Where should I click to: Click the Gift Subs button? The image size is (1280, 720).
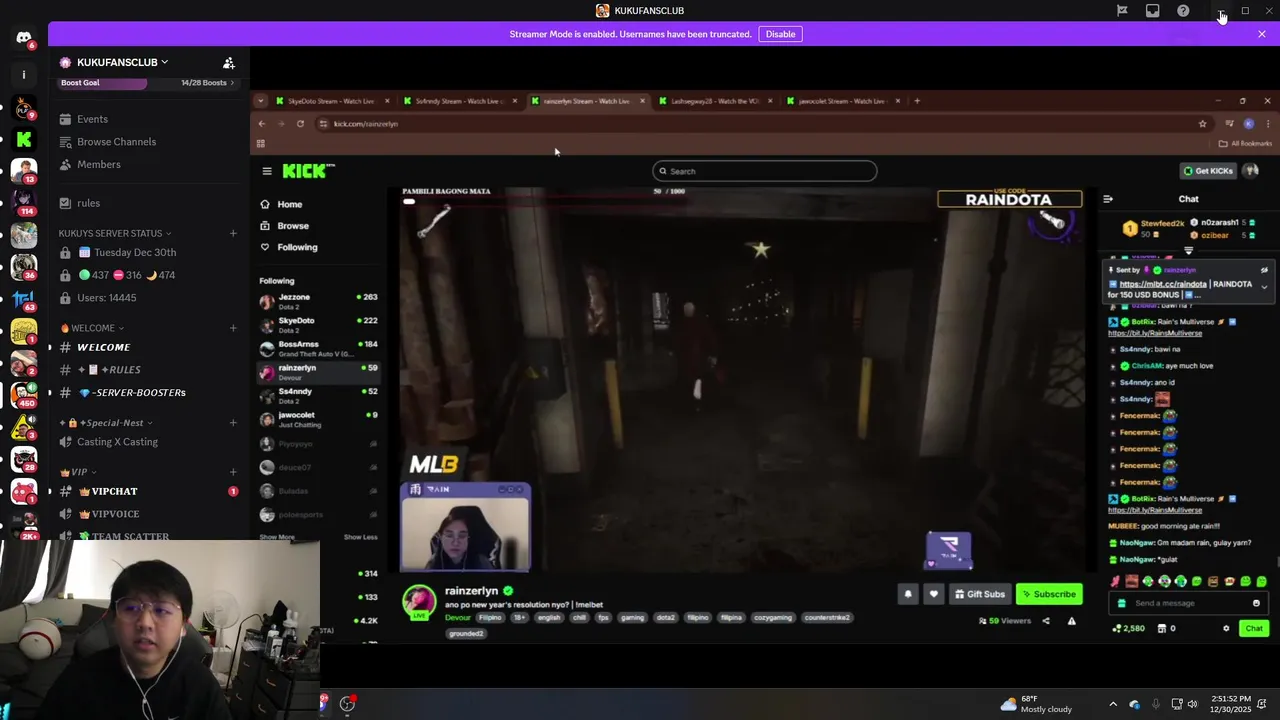tap(980, 594)
